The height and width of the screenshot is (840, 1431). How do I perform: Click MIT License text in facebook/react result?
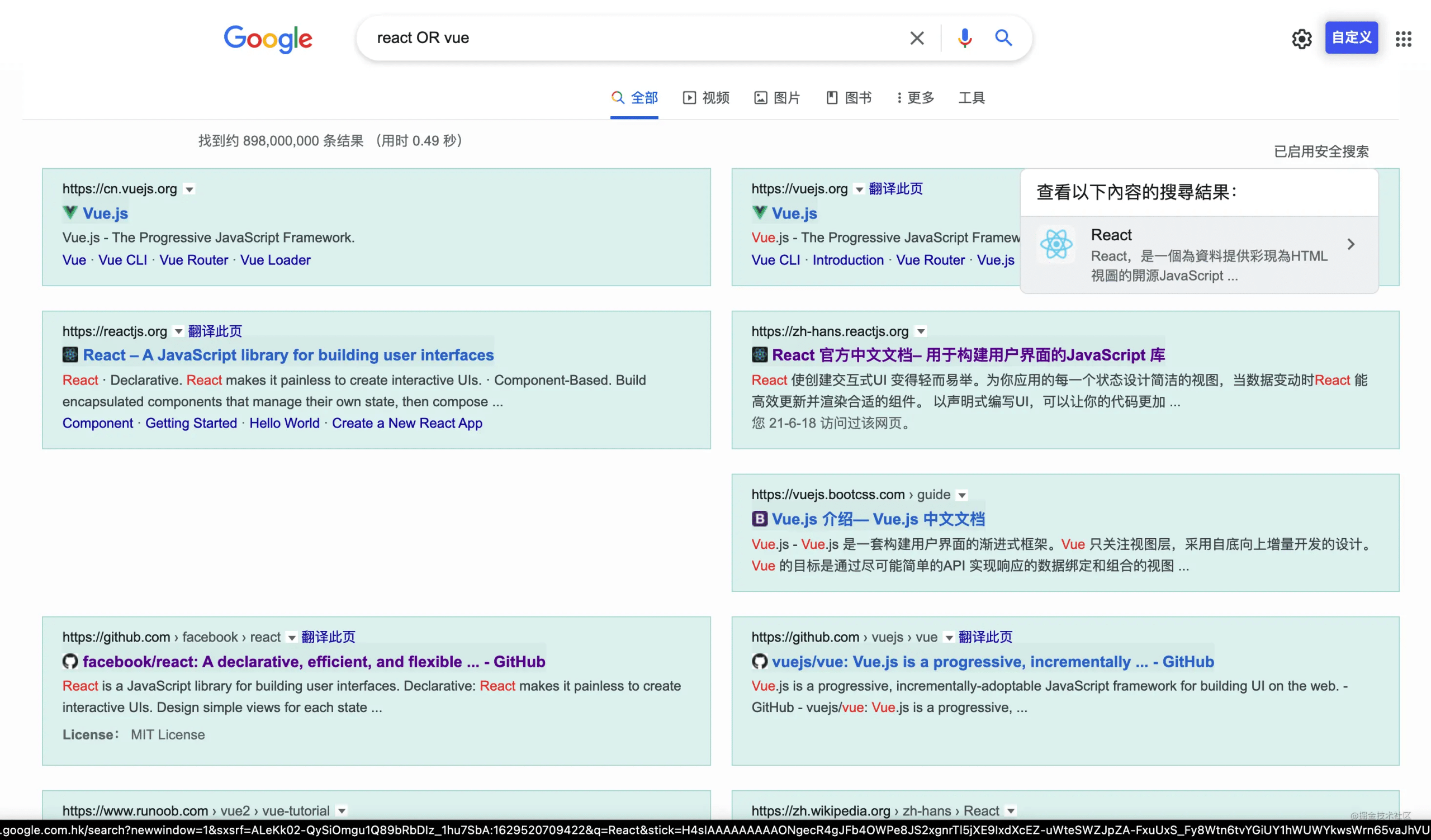point(168,734)
